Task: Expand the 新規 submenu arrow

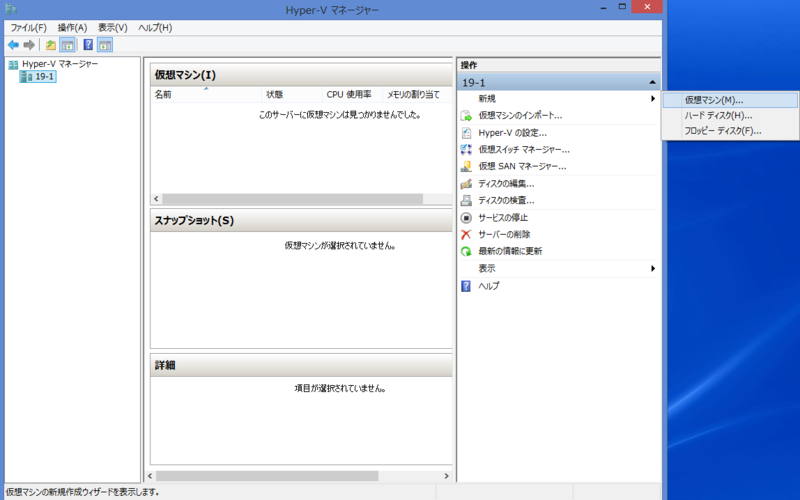Action: click(653, 98)
